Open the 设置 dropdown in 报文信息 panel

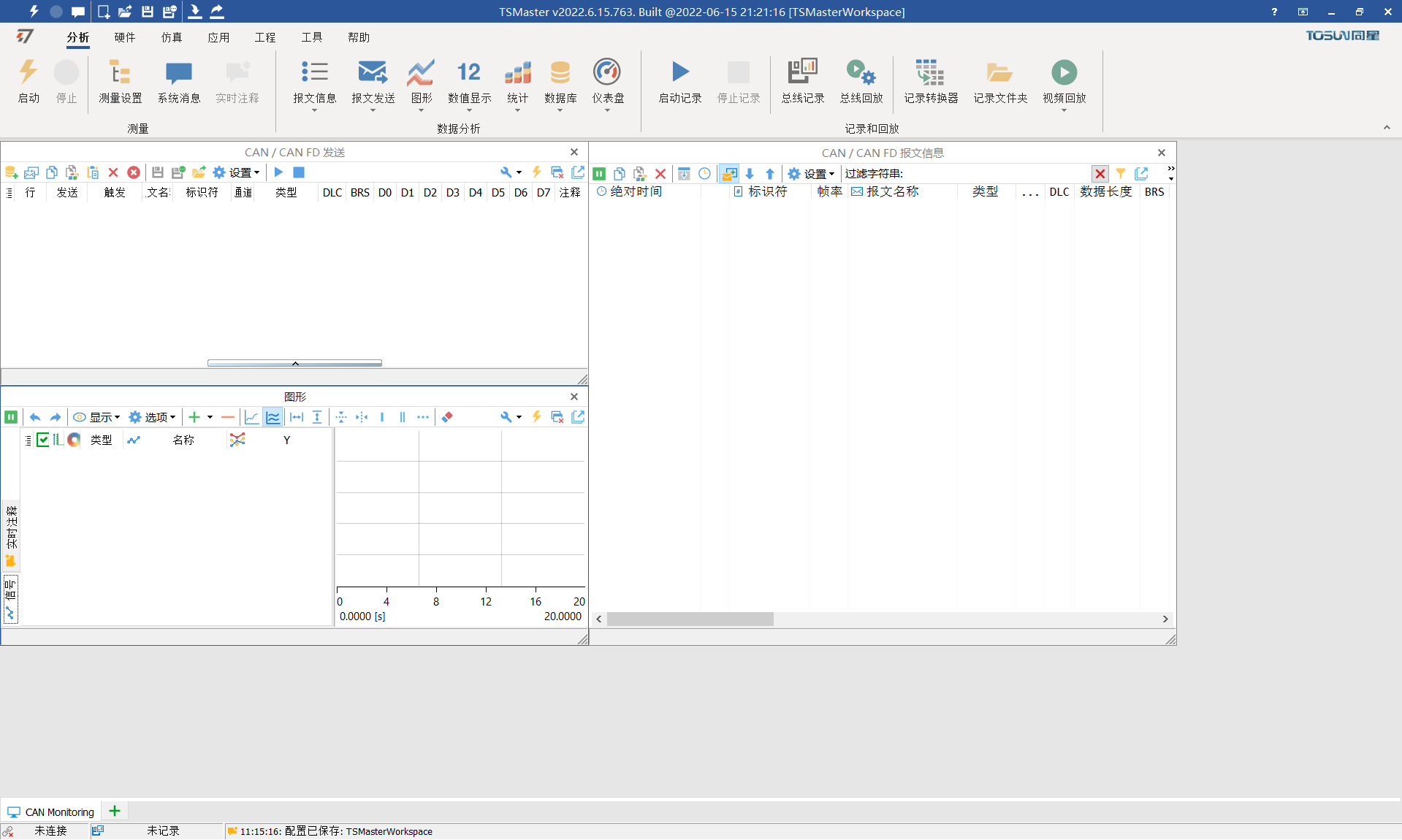(x=811, y=174)
